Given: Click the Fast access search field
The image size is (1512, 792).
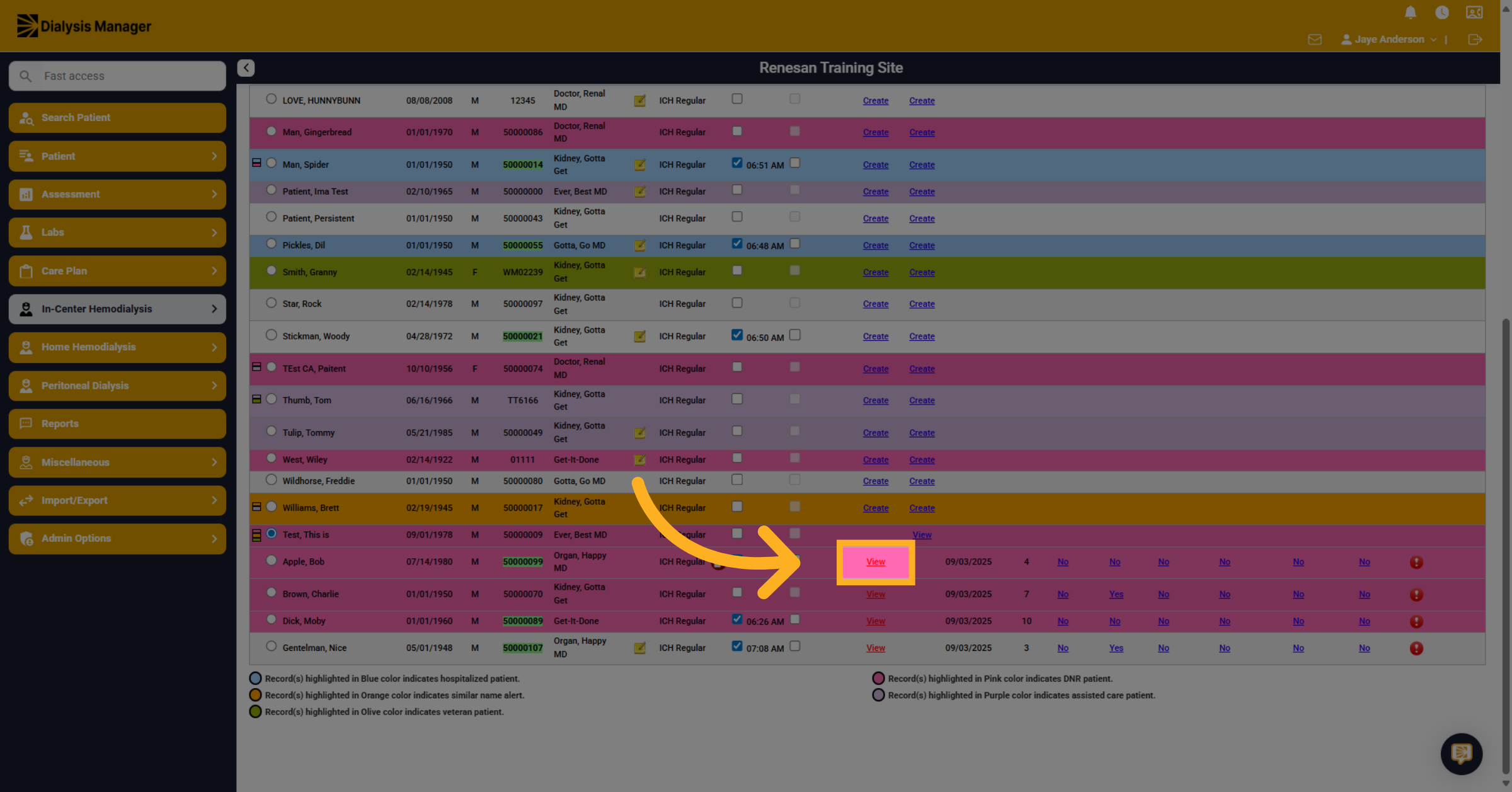Looking at the screenshot, I should click(x=117, y=76).
